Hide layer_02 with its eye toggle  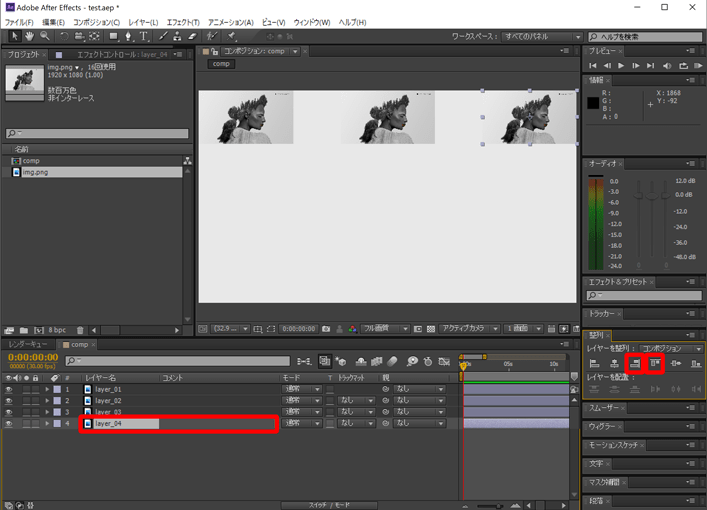(x=9, y=400)
